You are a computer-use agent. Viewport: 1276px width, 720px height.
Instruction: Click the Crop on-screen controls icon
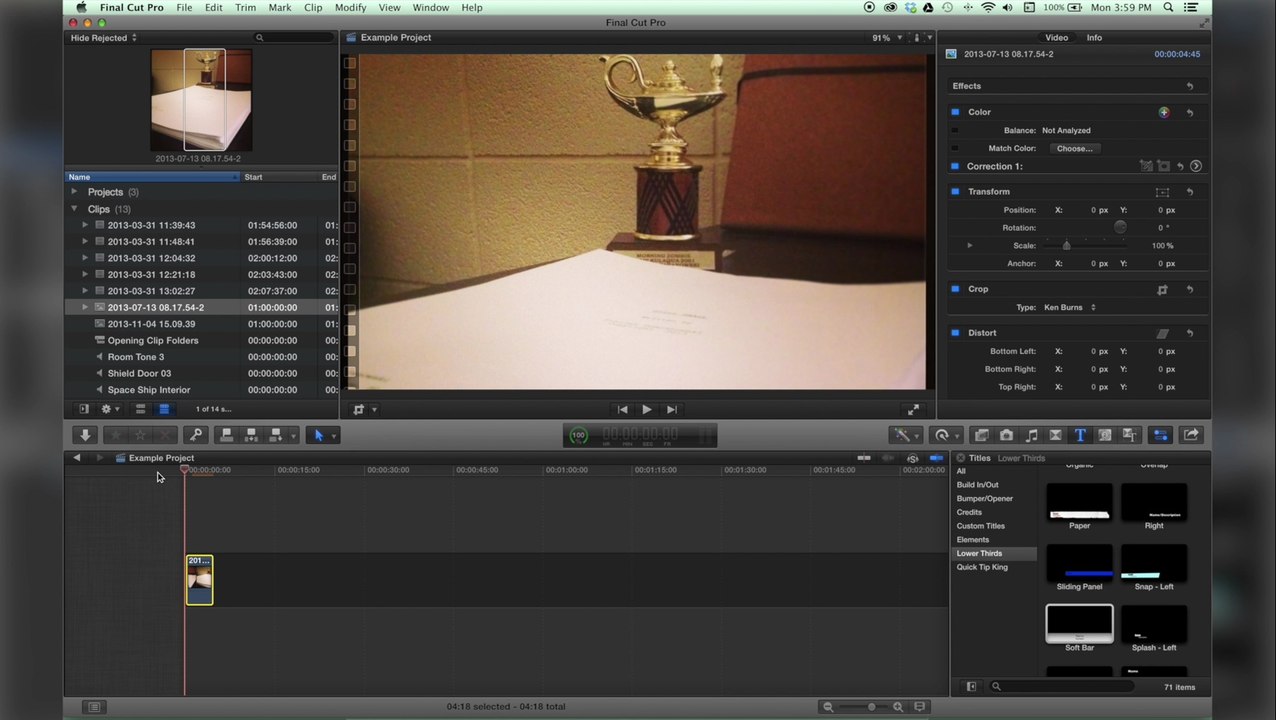click(x=1162, y=289)
